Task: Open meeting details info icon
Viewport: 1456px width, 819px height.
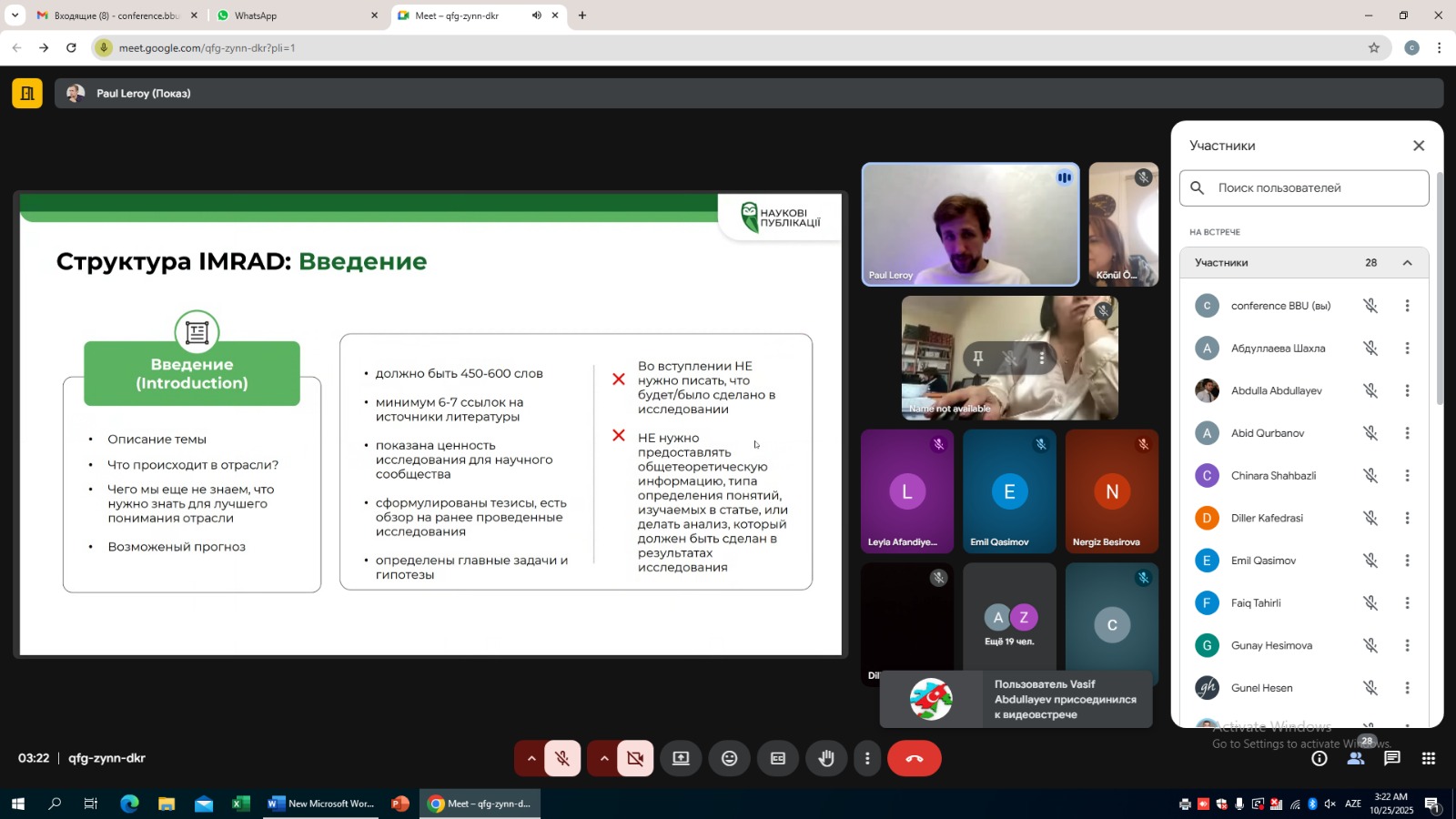Action: click(1319, 758)
